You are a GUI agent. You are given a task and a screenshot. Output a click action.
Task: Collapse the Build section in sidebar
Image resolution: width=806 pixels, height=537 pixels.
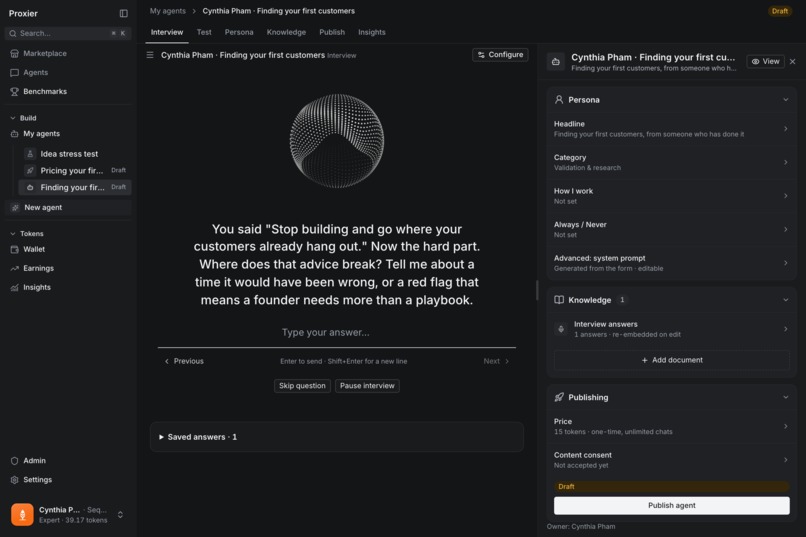click(13, 118)
